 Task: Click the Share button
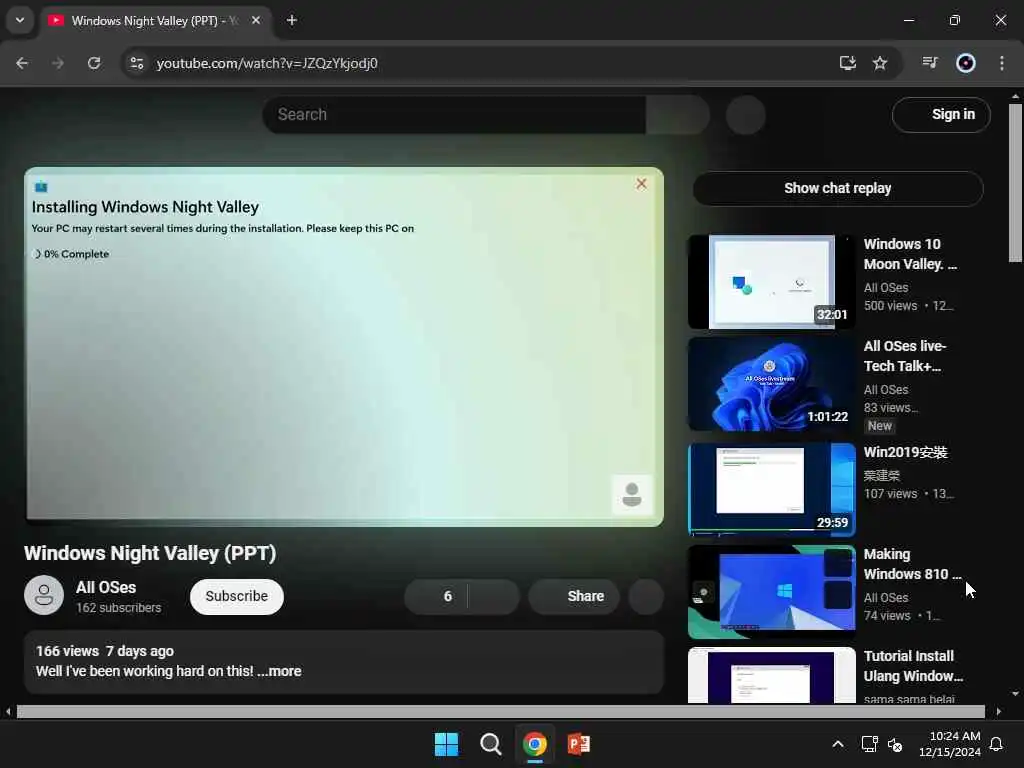tap(574, 596)
